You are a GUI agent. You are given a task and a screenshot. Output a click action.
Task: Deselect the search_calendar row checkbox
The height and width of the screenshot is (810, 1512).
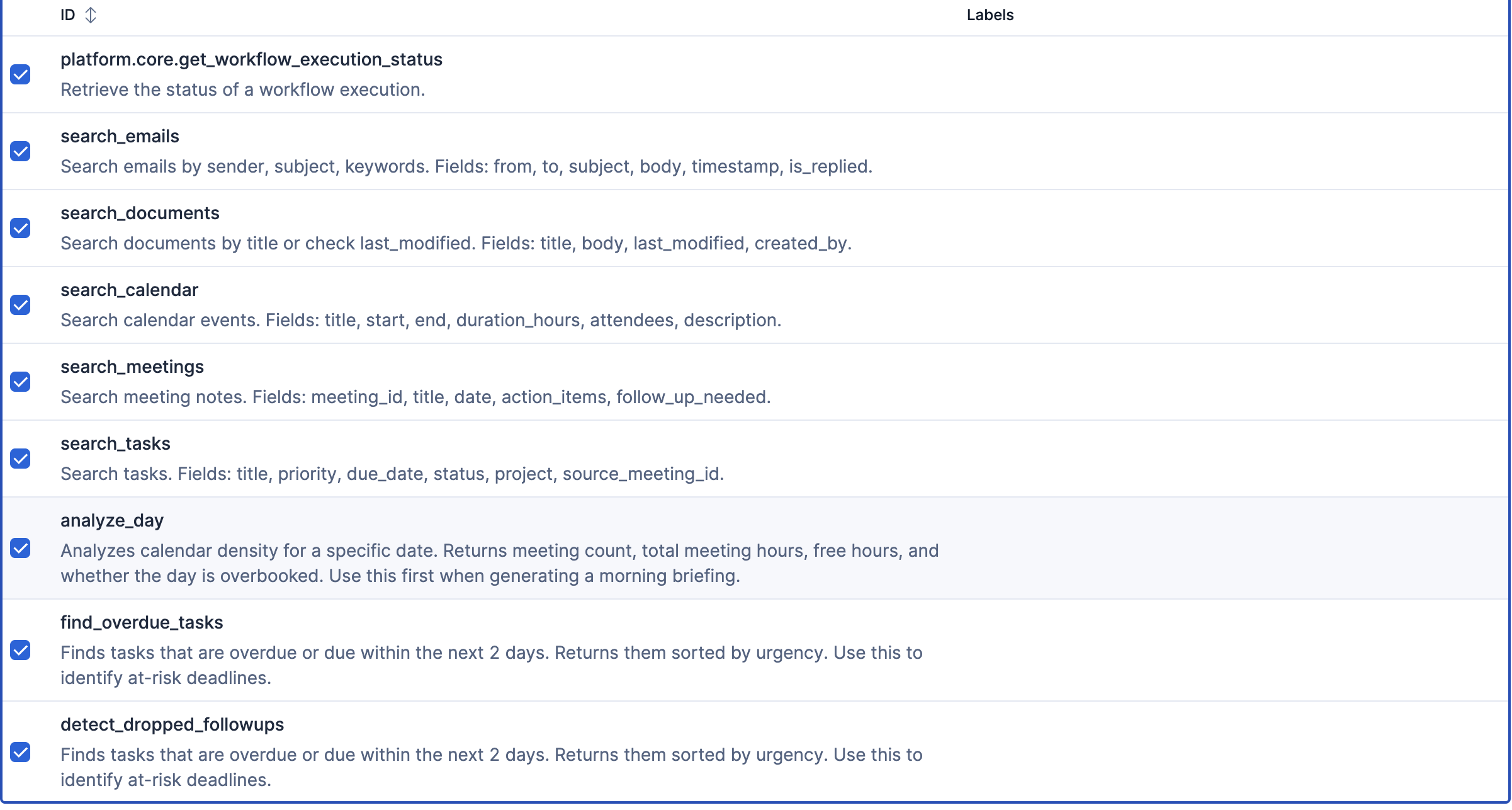pos(21,305)
